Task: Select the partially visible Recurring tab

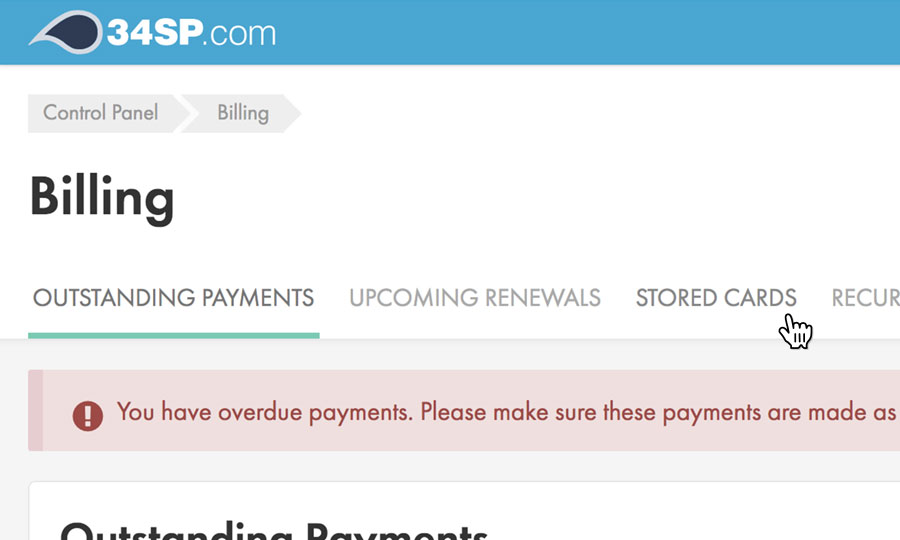Action: click(866, 298)
